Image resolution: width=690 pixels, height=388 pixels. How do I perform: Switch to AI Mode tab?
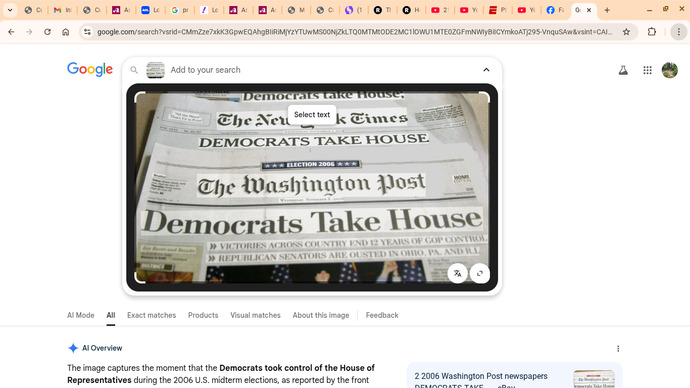pos(81,315)
